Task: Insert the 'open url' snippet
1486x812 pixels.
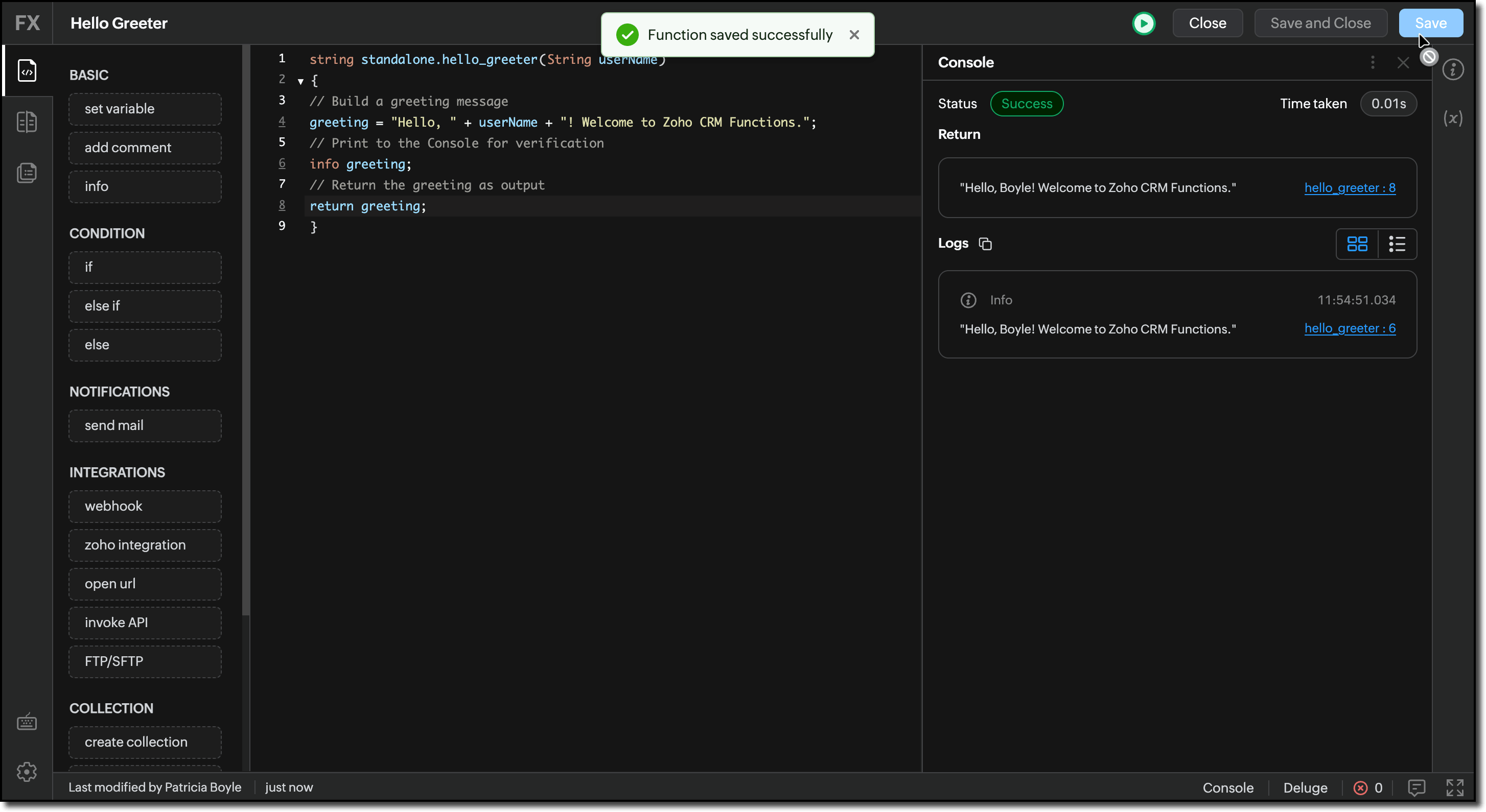Action: [145, 584]
